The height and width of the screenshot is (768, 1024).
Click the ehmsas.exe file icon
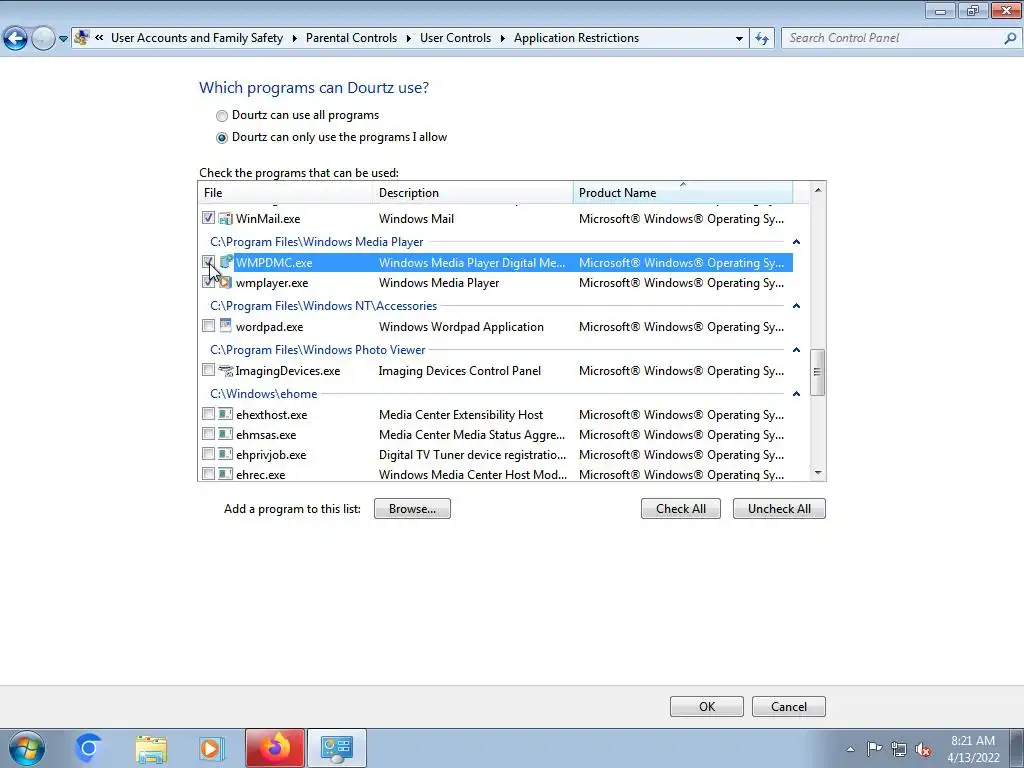point(225,434)
